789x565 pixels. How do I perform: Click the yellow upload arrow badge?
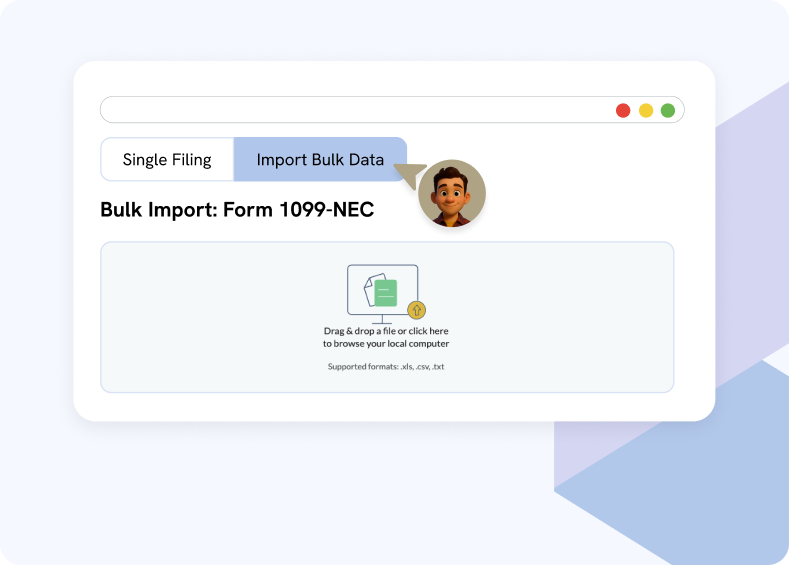417,310
